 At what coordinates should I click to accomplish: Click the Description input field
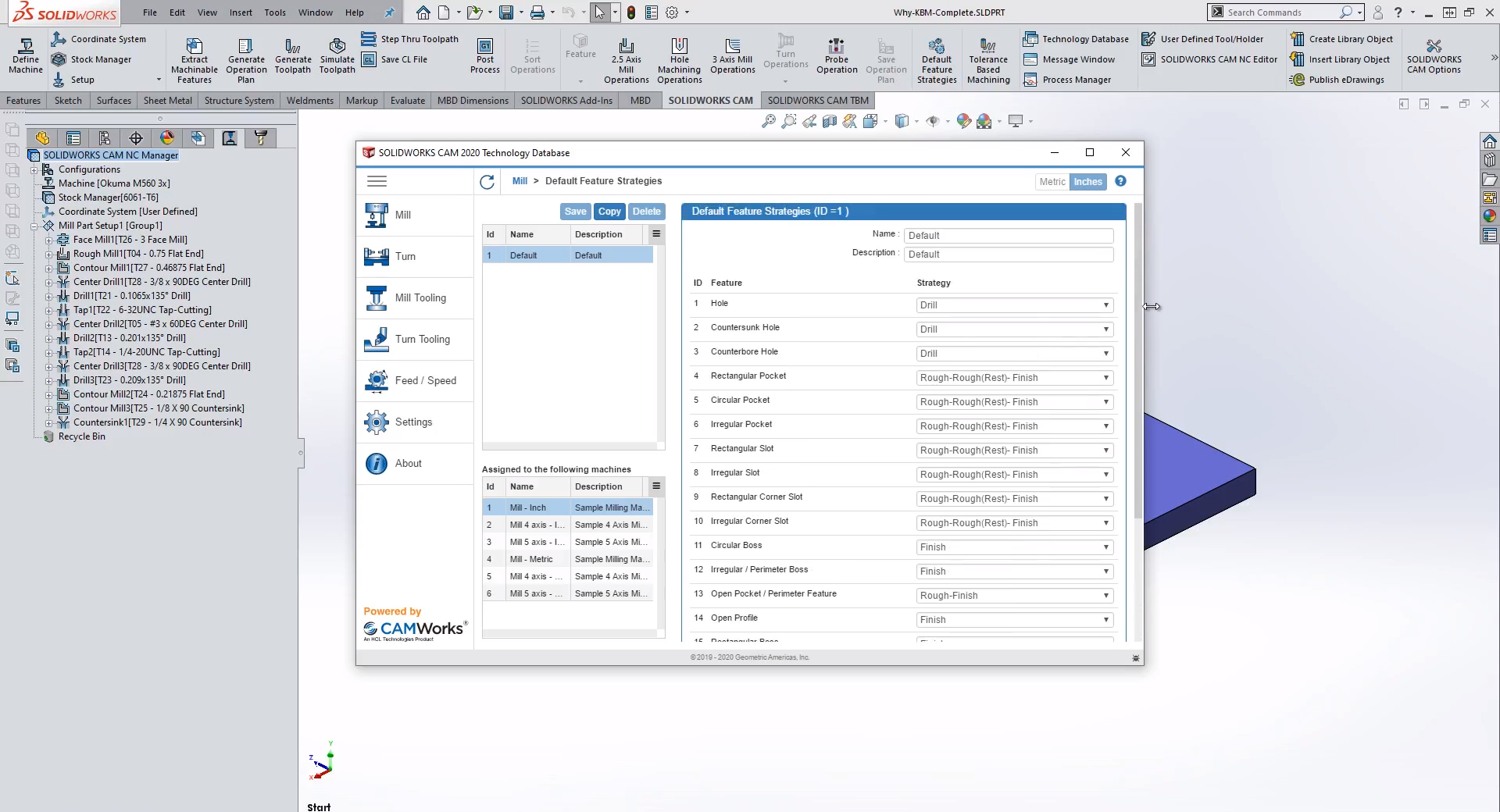click(x=1009, y=255)
